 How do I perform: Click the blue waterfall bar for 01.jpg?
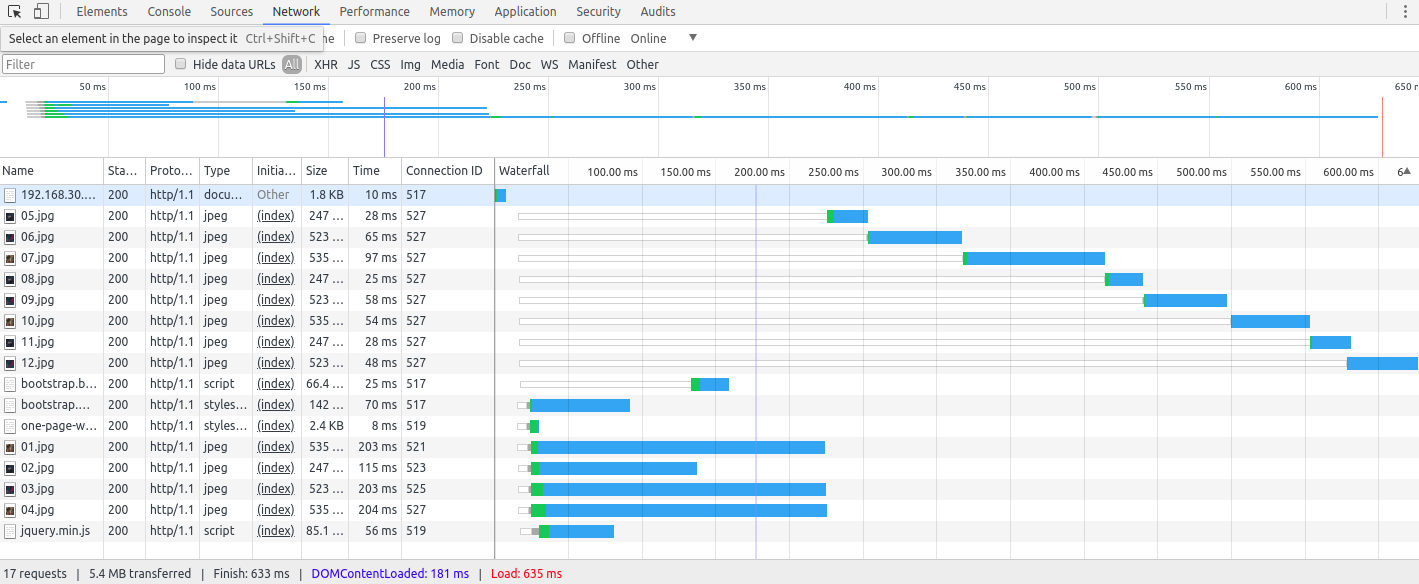(x=681, y=447)
